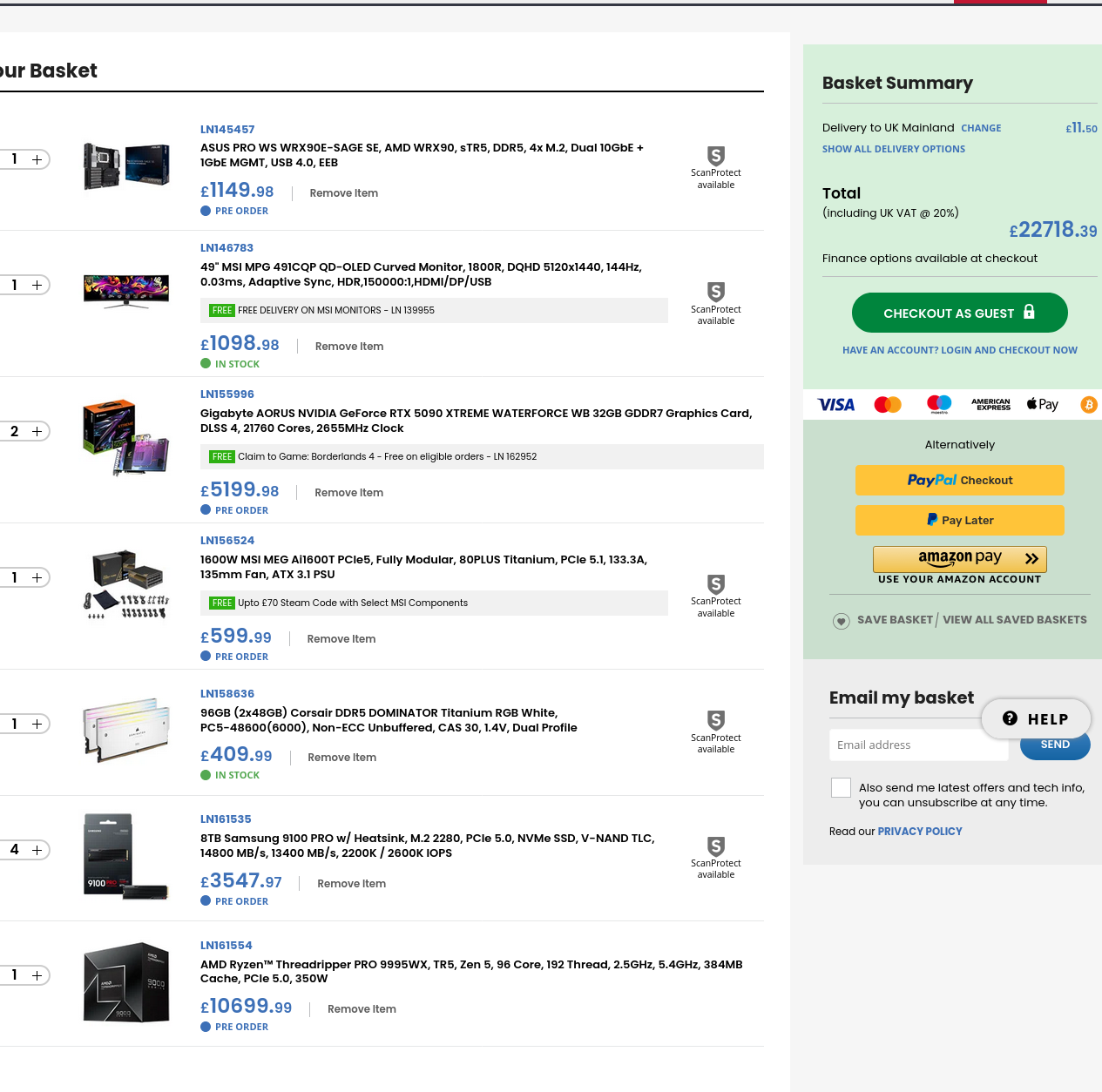Click the Visa payment logo

pos(836,404)
